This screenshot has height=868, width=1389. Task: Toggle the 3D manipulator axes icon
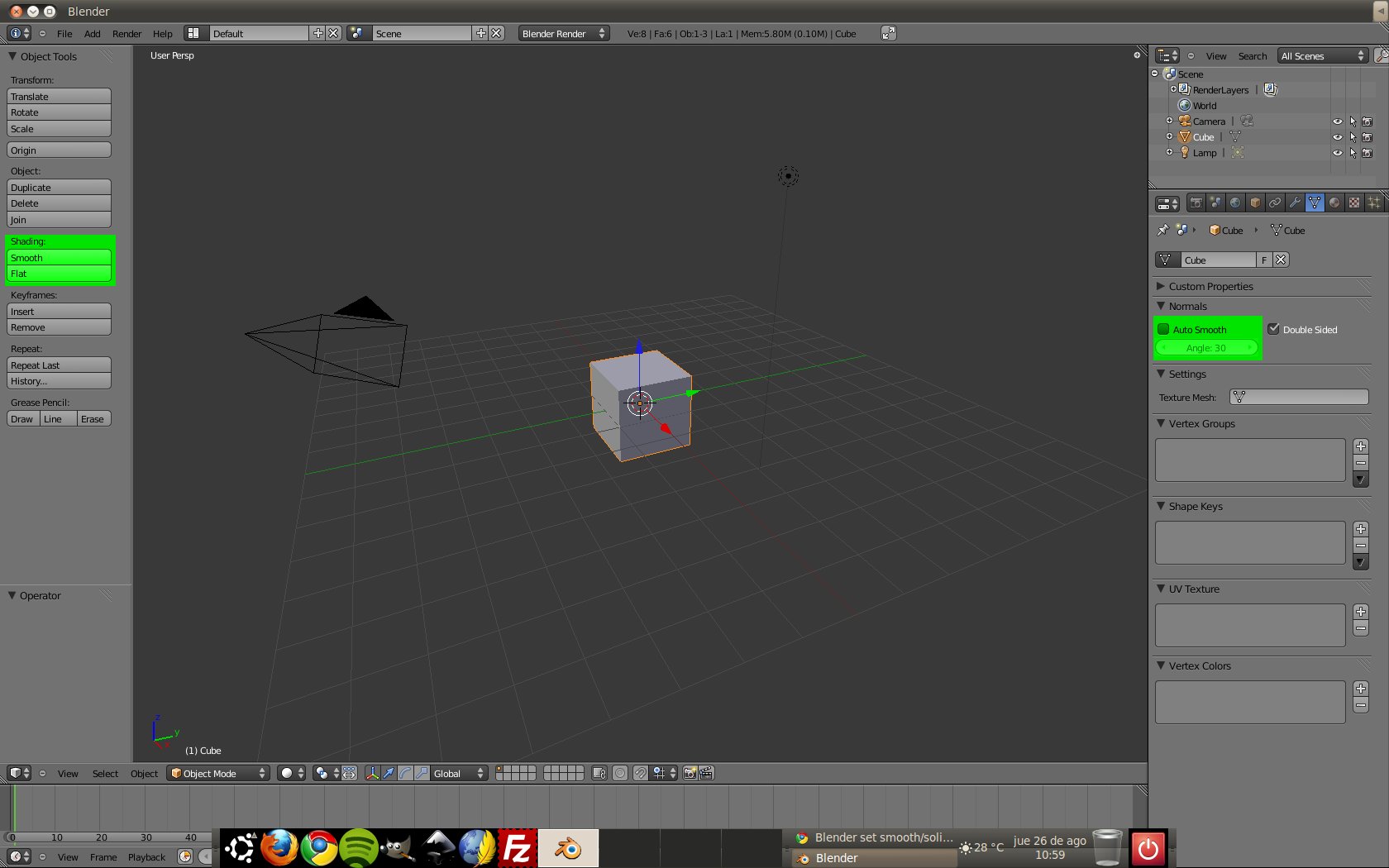point(372,773)
